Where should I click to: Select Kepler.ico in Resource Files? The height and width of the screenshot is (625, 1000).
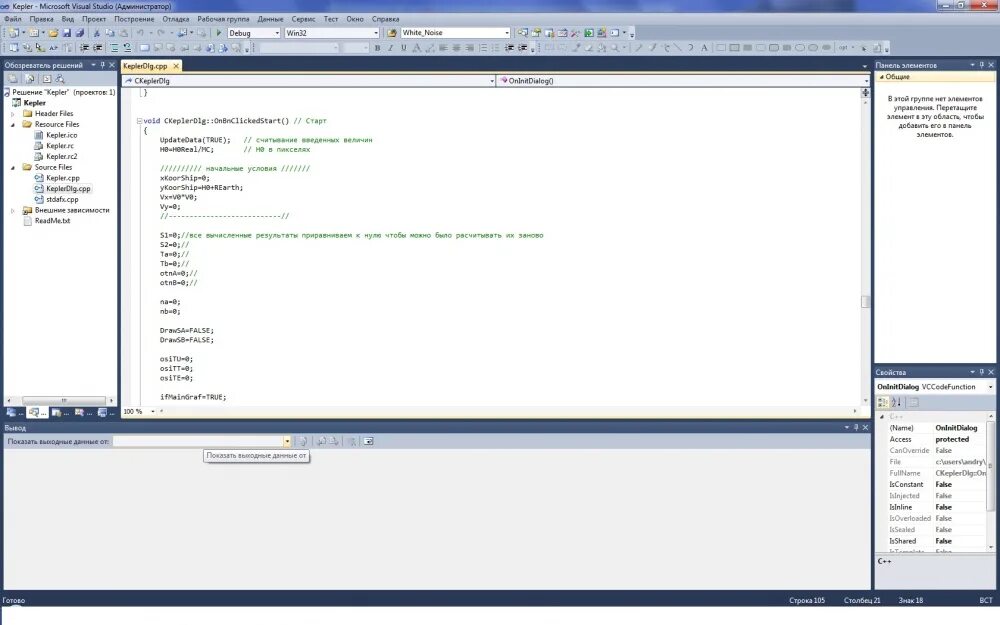[x=61, y=135]
